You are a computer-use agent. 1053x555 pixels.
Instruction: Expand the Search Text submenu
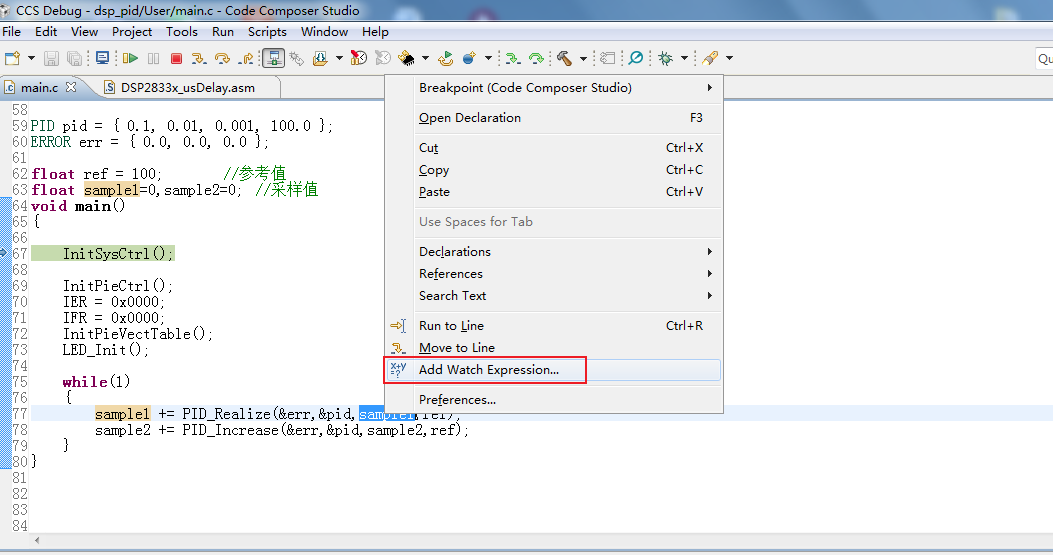[x=567, y=296]
